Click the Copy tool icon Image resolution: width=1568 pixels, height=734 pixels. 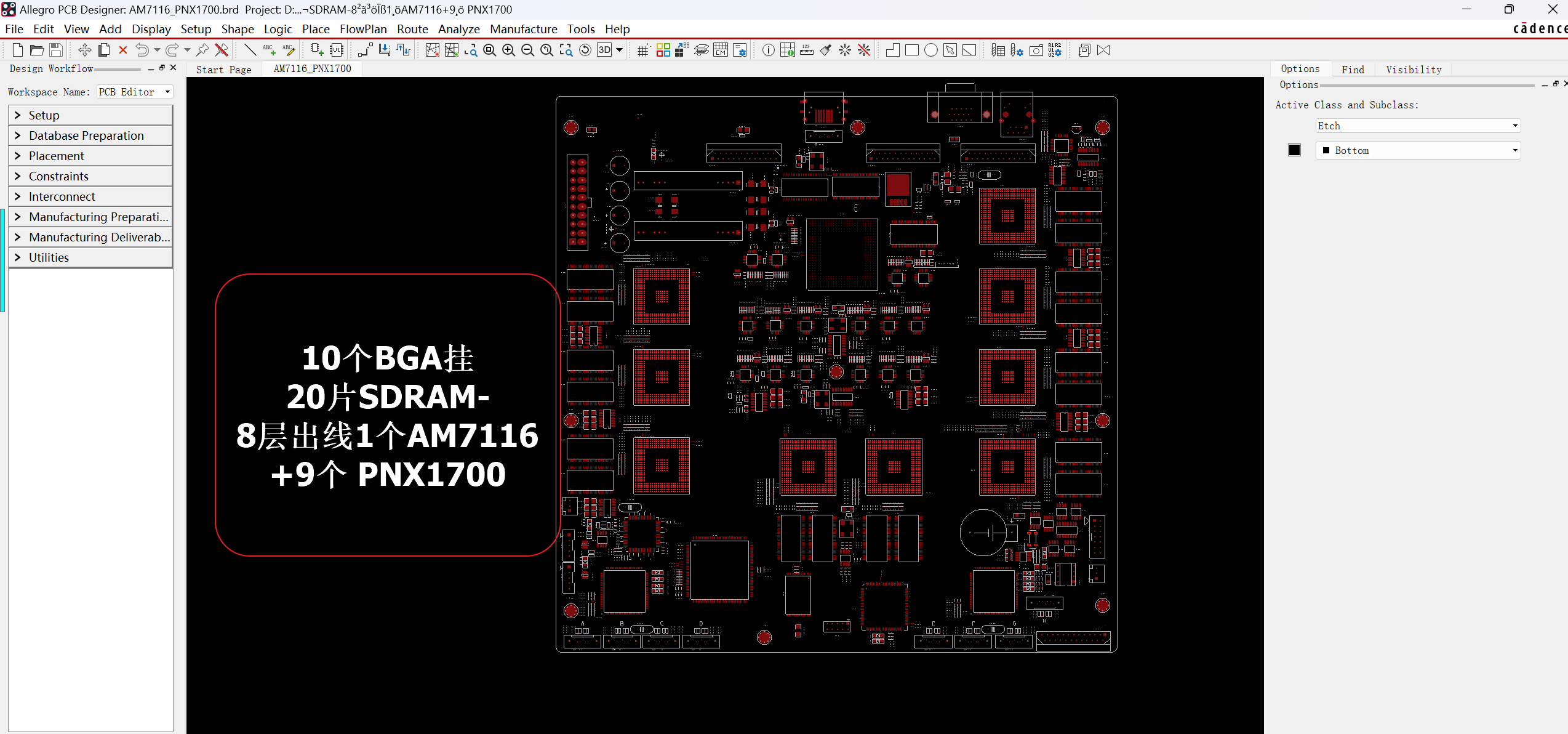click(104, 50)
